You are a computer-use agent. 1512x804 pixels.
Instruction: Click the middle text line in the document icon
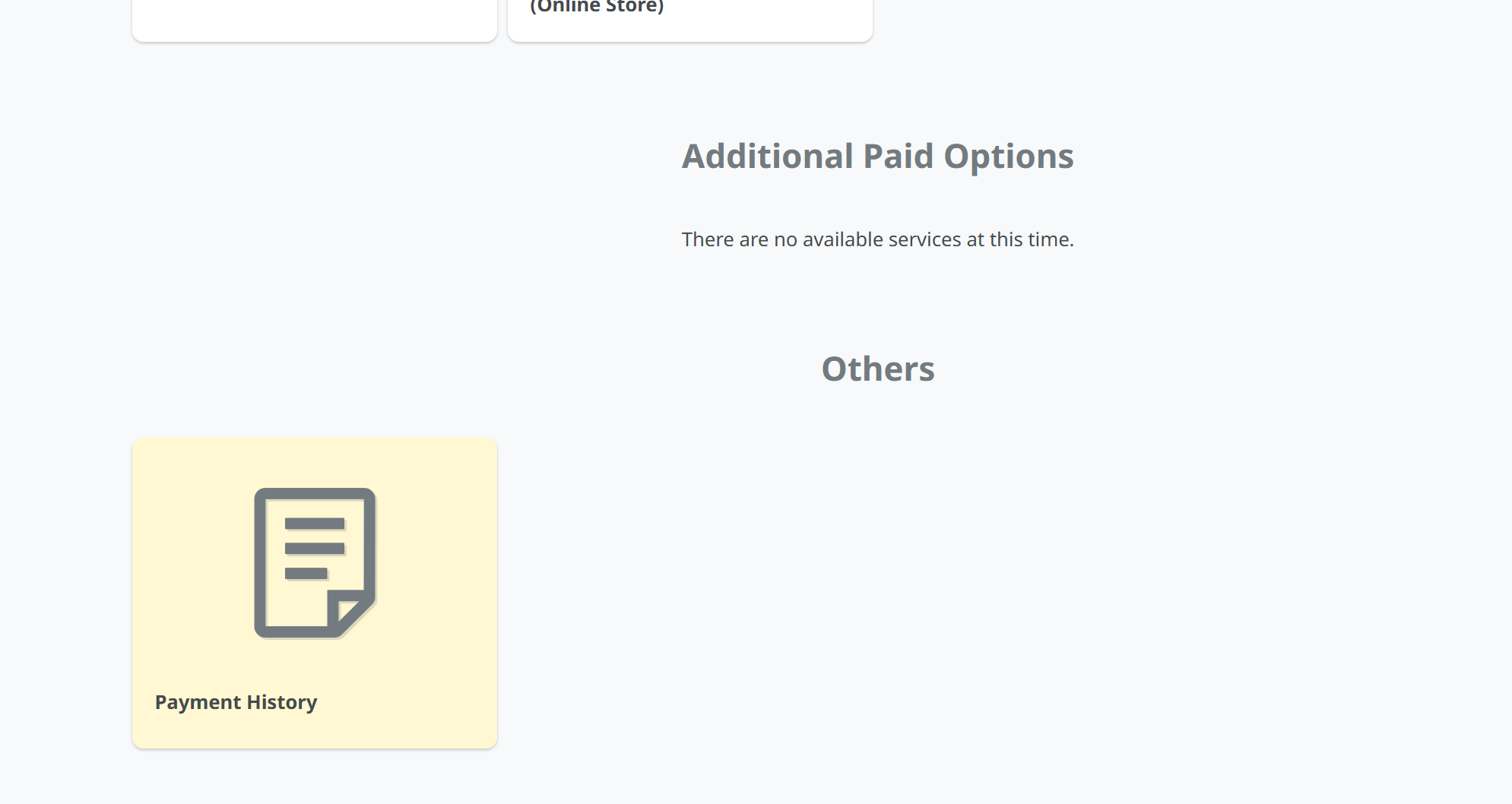click(314, 549)
